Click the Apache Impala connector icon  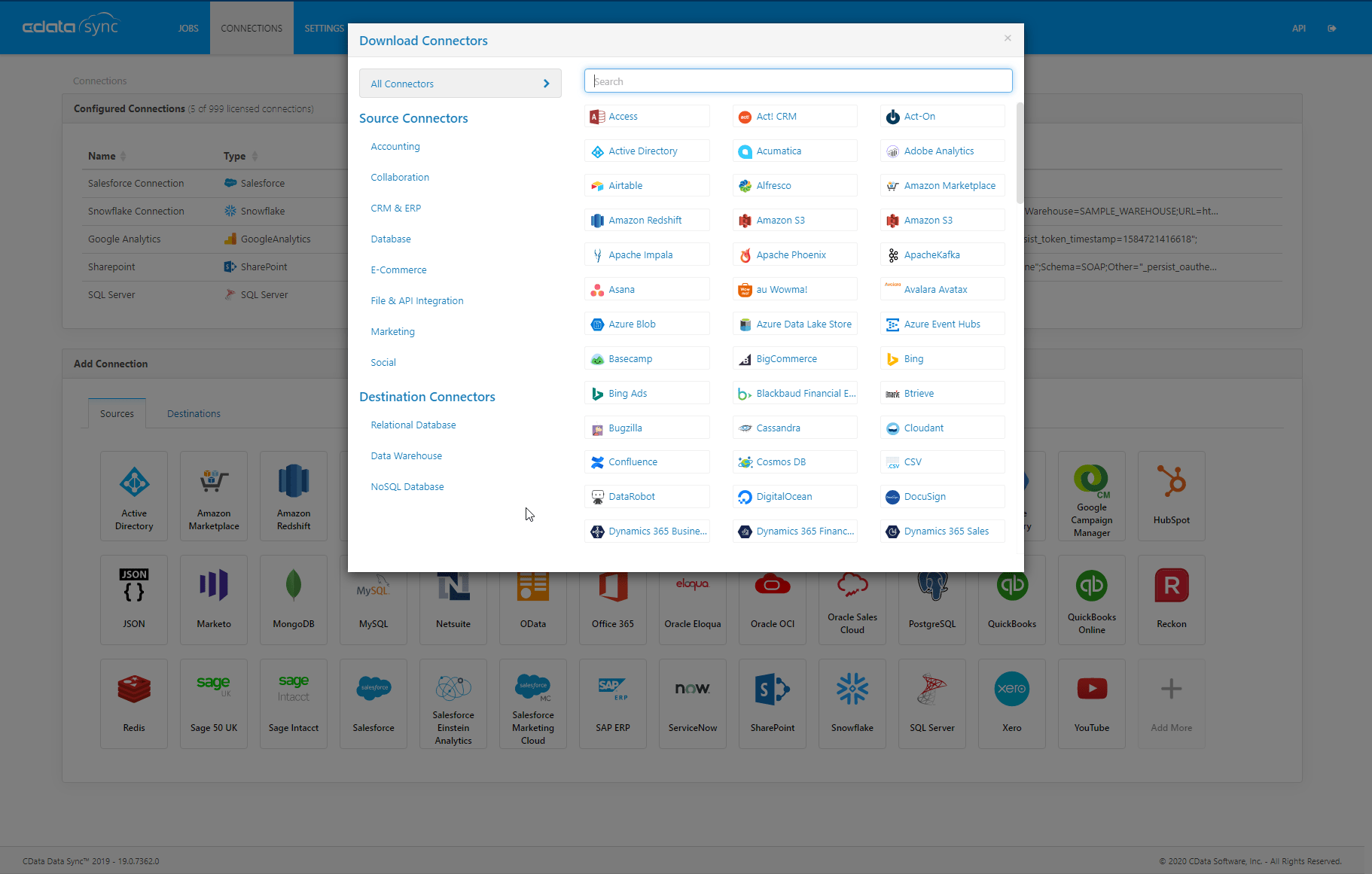tap(597, 255)
